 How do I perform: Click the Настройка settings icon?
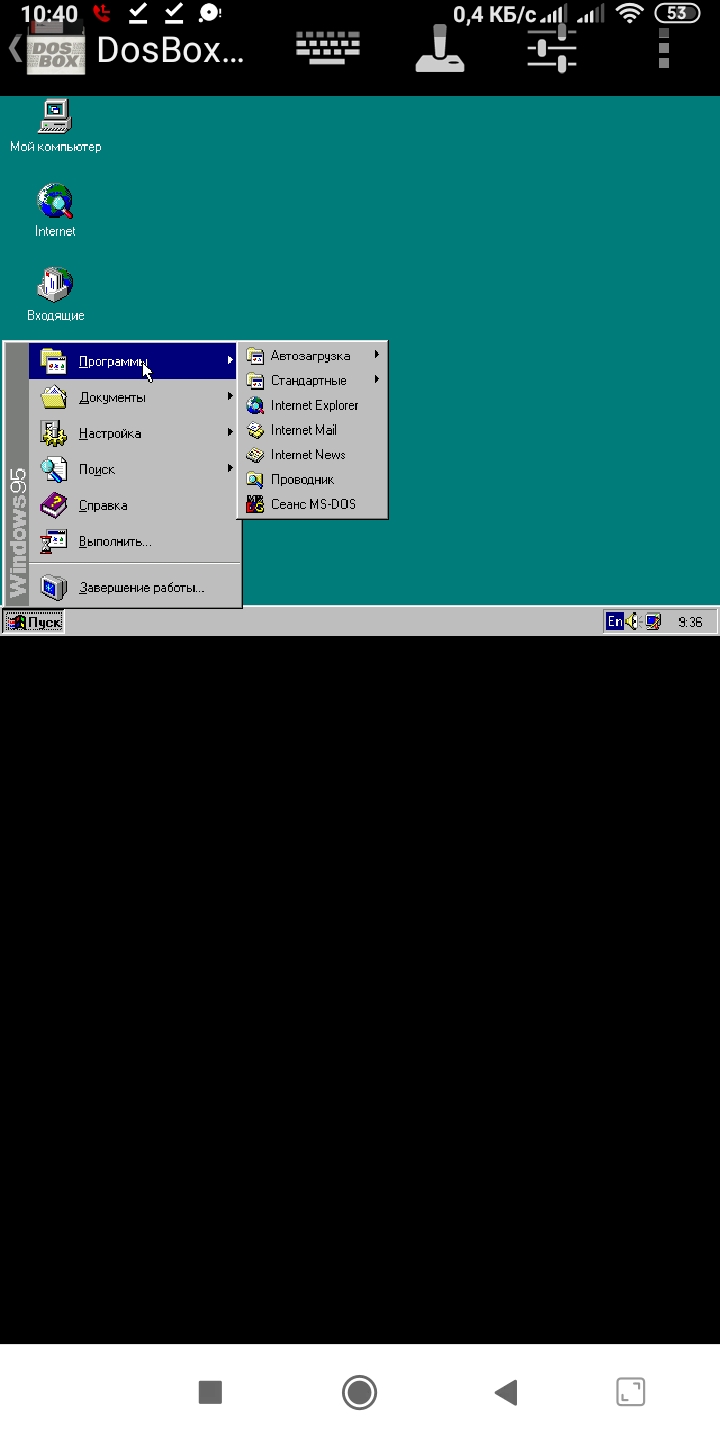pyautogui.click(x=53, y=433)
